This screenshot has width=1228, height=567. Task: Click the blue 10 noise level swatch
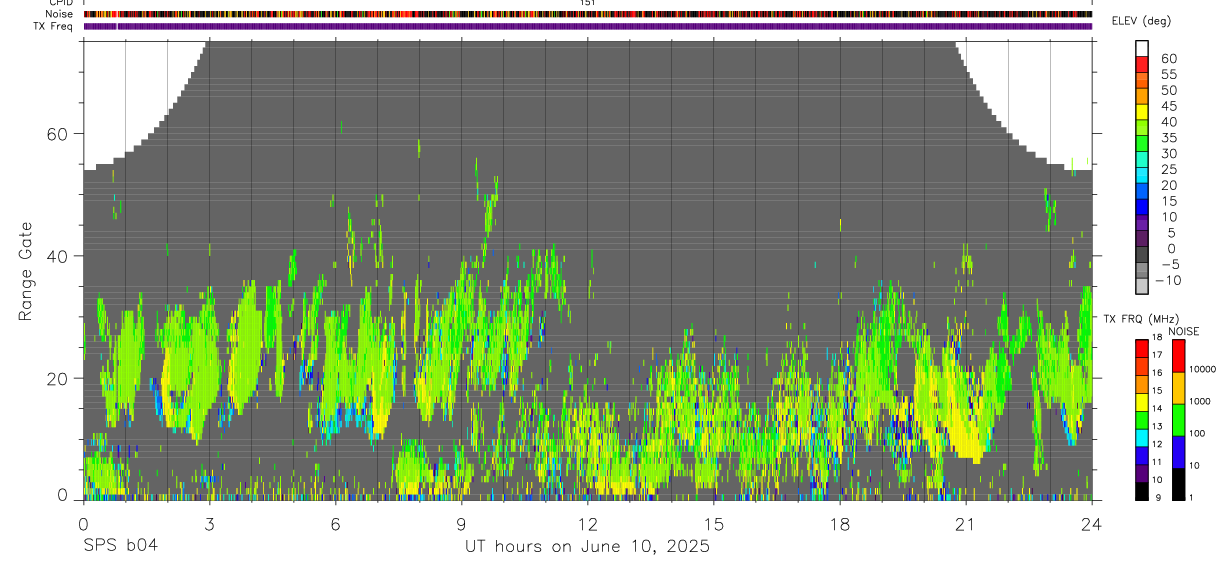coord(1178,452)
